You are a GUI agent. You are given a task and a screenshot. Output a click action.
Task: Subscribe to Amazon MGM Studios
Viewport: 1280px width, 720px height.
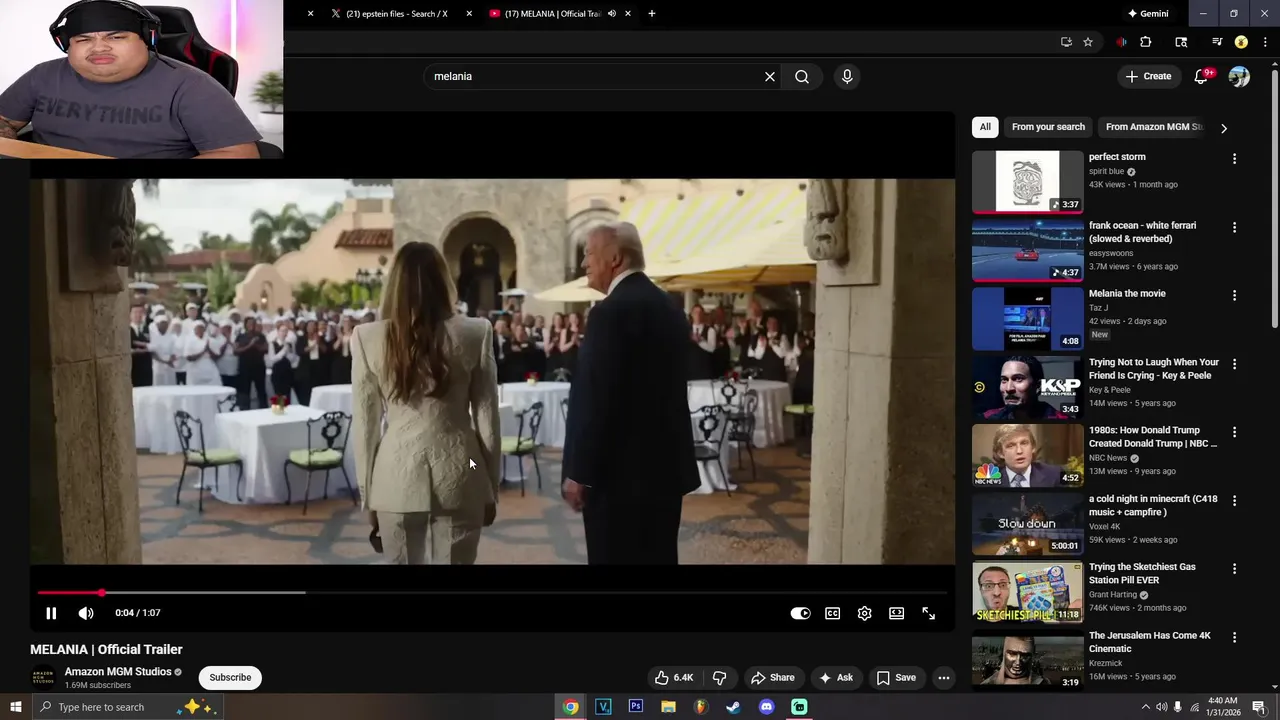(230, 677)
